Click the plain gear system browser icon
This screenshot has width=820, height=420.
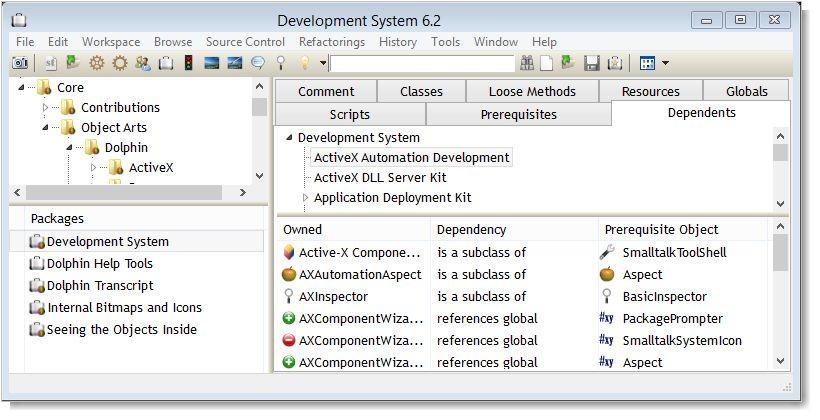120,63
